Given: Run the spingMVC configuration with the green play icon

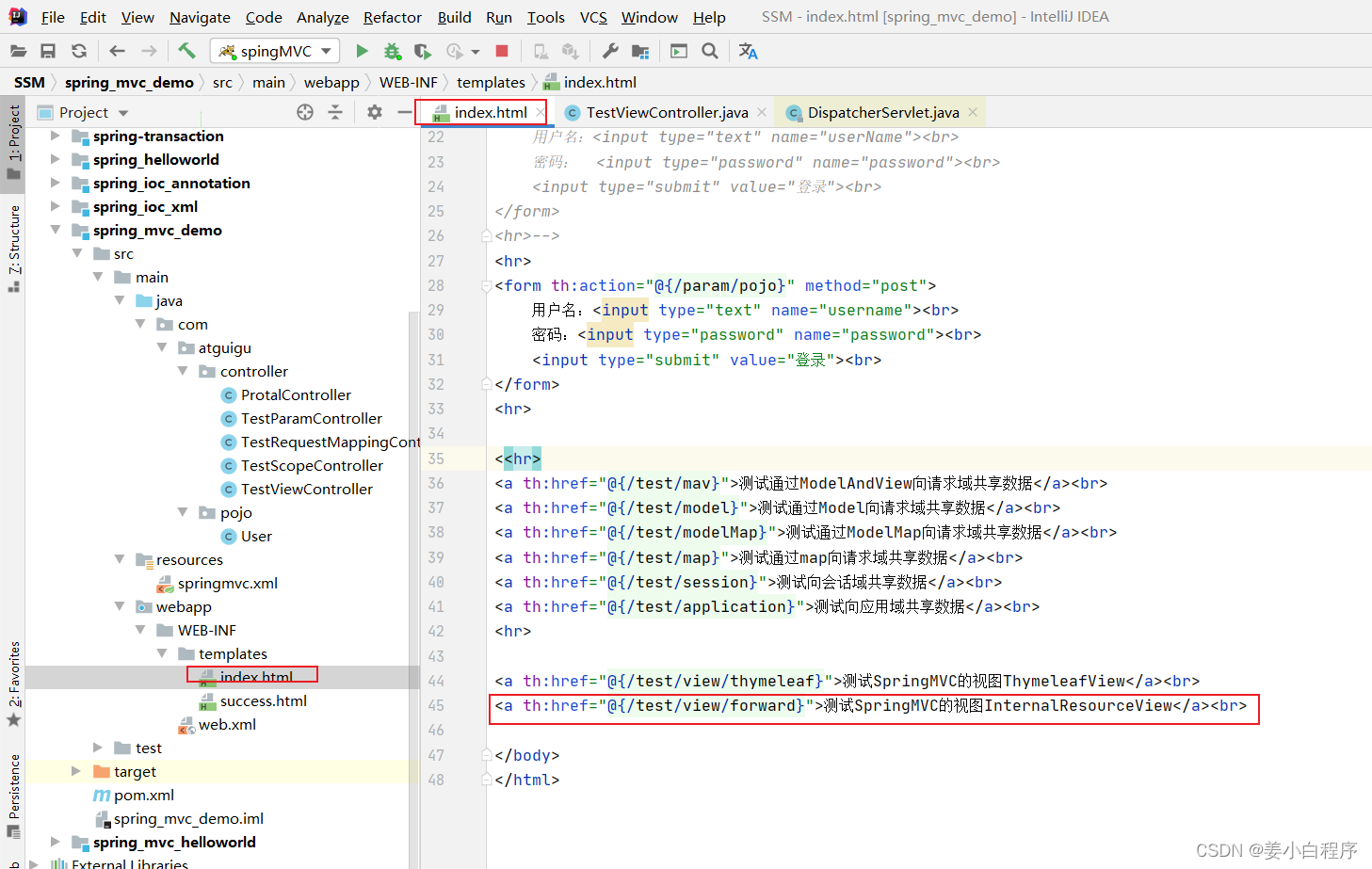Looking at the screenshot, I should tap(362, 51).
